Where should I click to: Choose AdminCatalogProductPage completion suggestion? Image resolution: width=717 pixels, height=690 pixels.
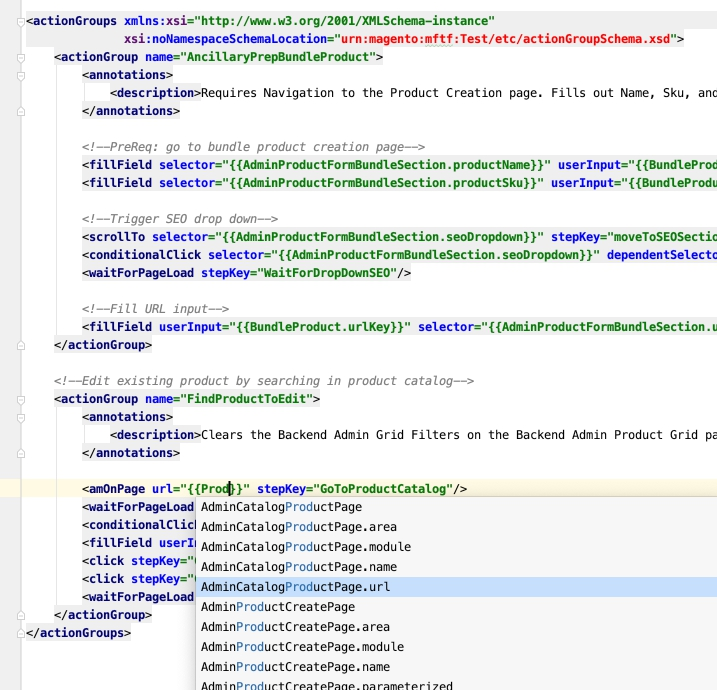point(456,507)
